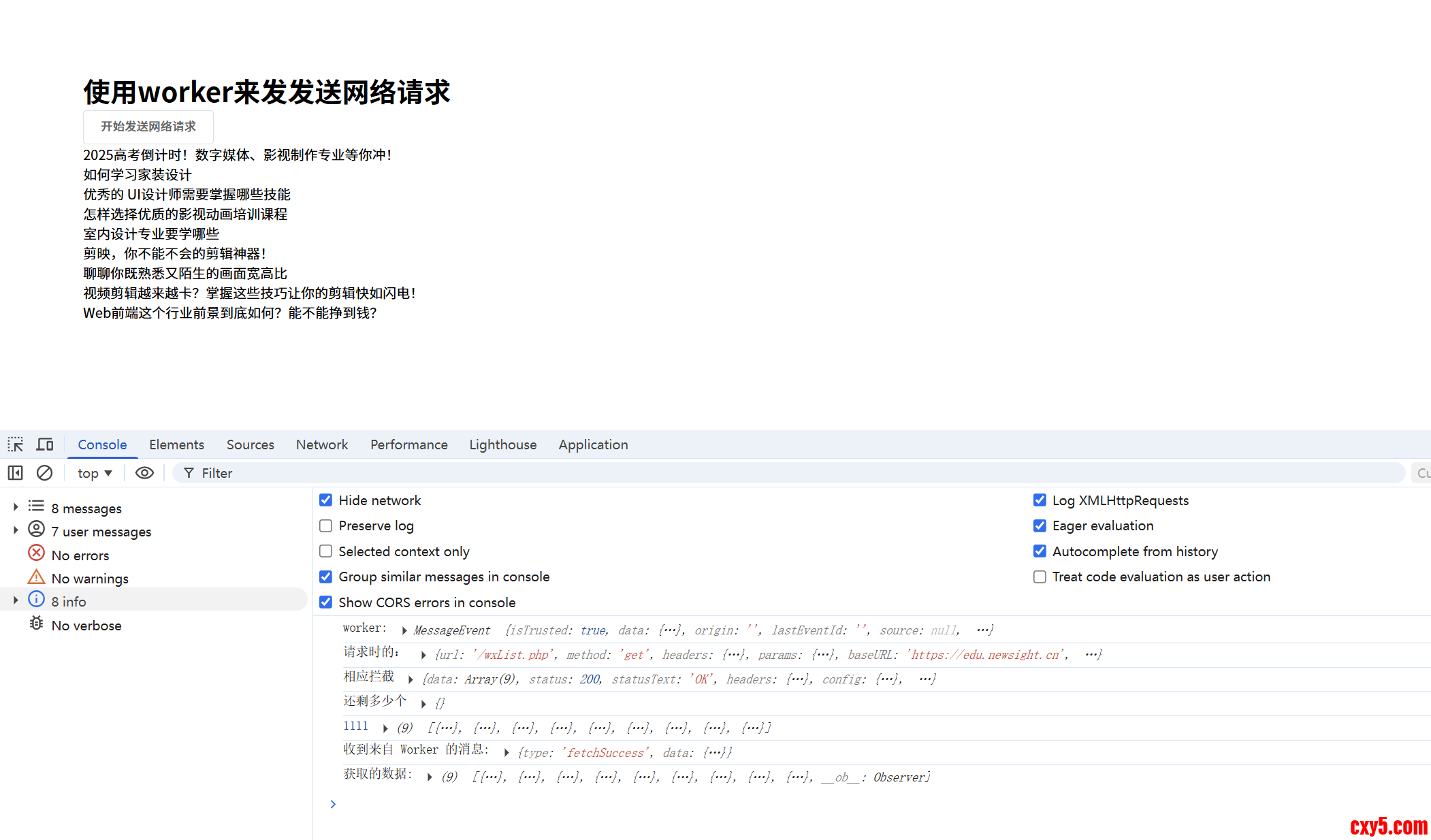
Task: Switch to the Network tab
Action: [x=321, y=445]
